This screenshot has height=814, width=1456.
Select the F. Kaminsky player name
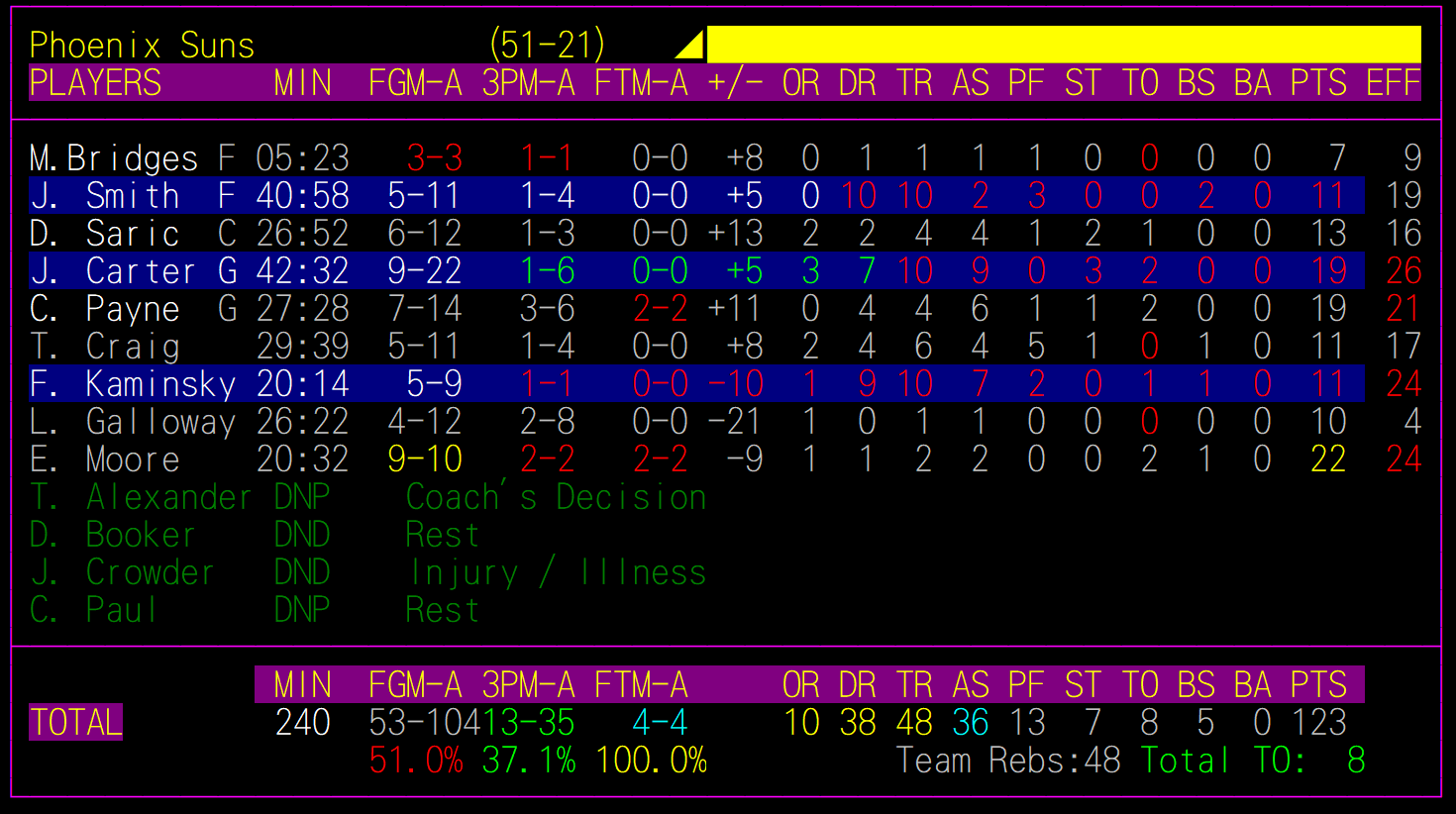click(x=133, y=384)
